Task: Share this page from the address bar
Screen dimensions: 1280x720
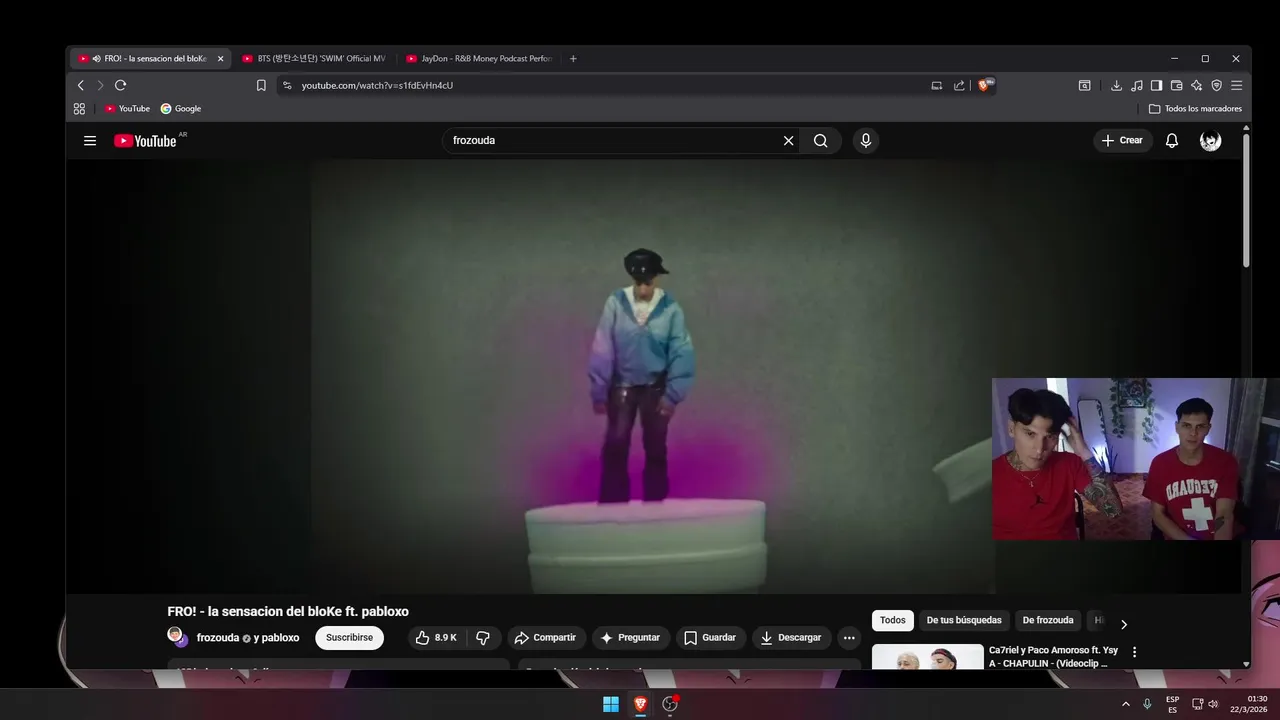Action: click(x=960, y=86)
